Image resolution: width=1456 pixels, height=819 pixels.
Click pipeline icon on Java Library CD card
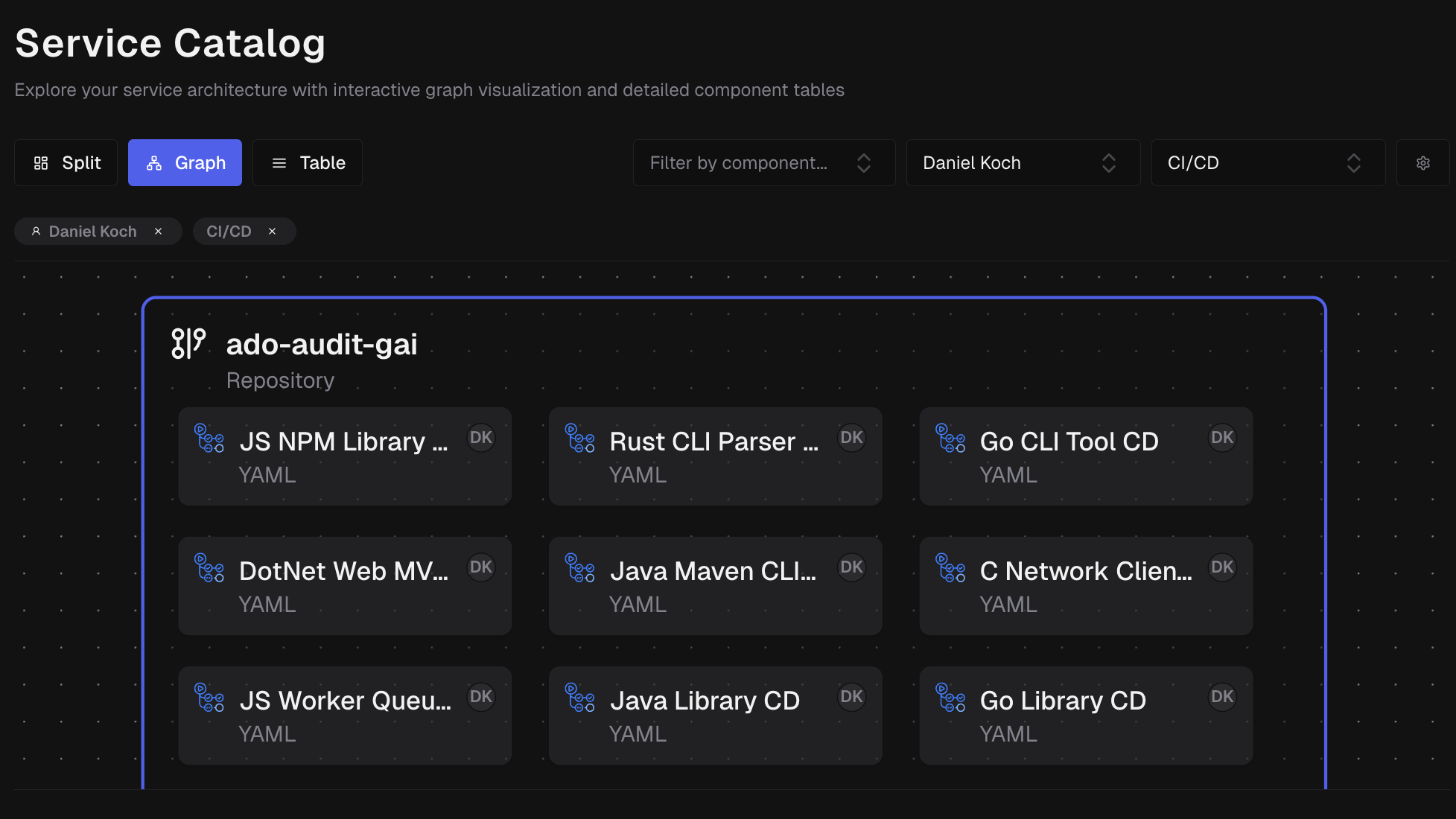(579, 698)
